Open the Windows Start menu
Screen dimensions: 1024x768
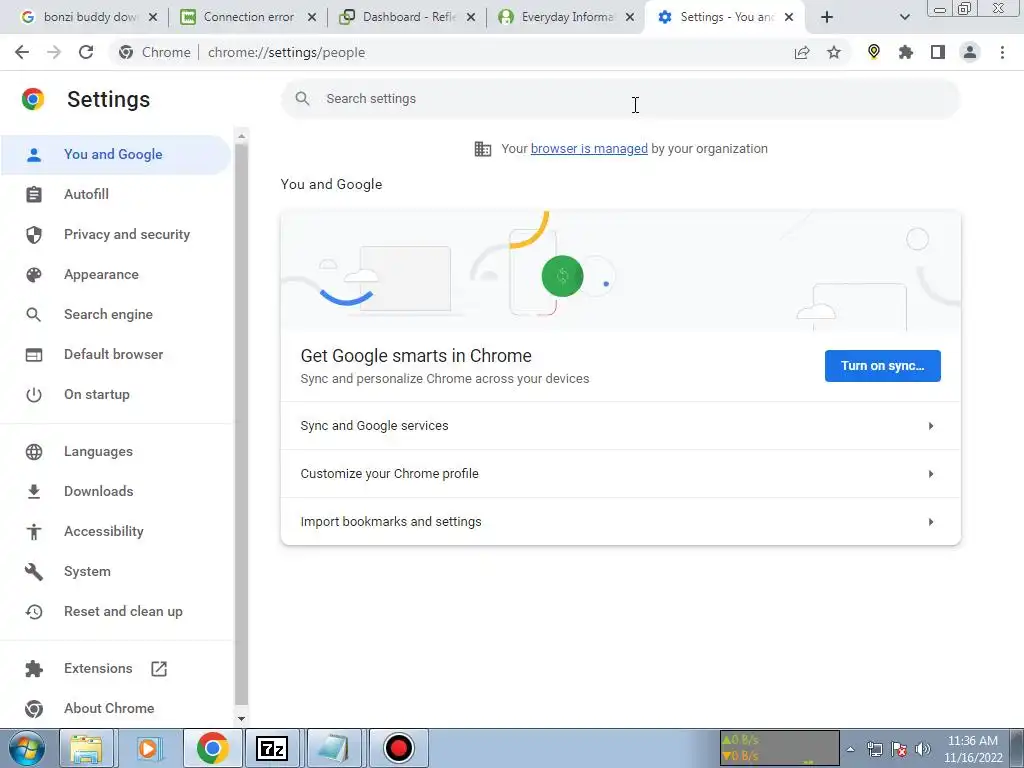(x=26, y=748)
